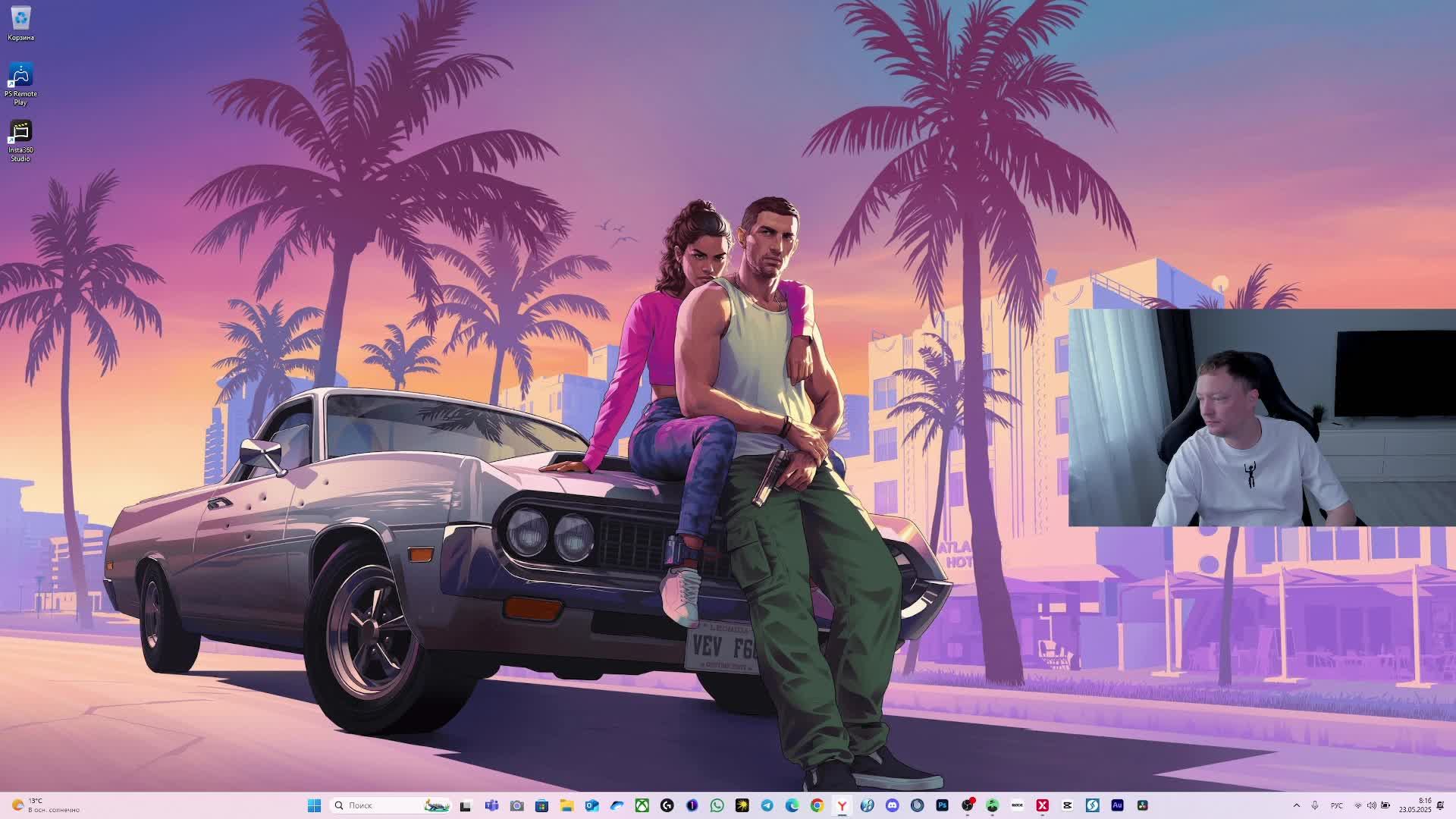This screenshot has height=819, width=1456.
Task: Switch to the Yandex Browser taskbar icon
Action: 842,805
